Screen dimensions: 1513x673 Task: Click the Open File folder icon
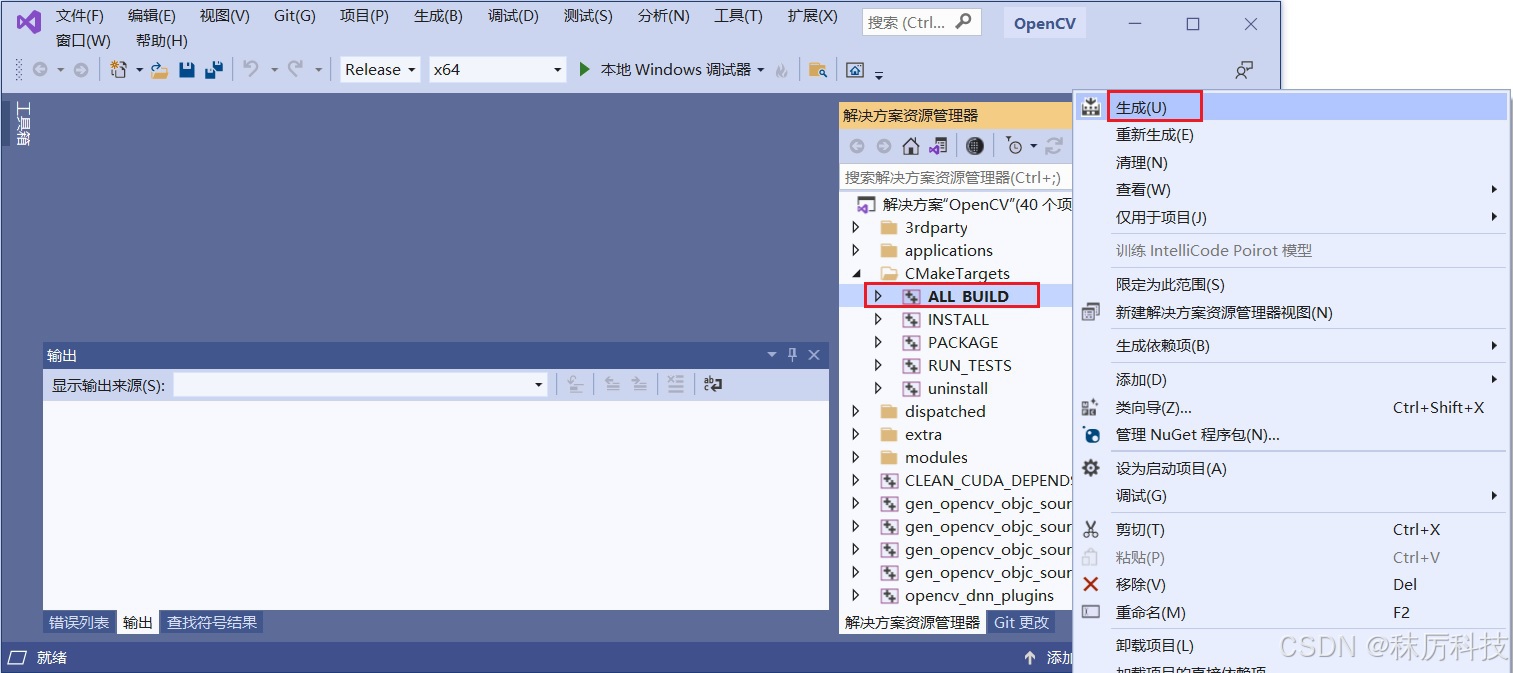159,70
